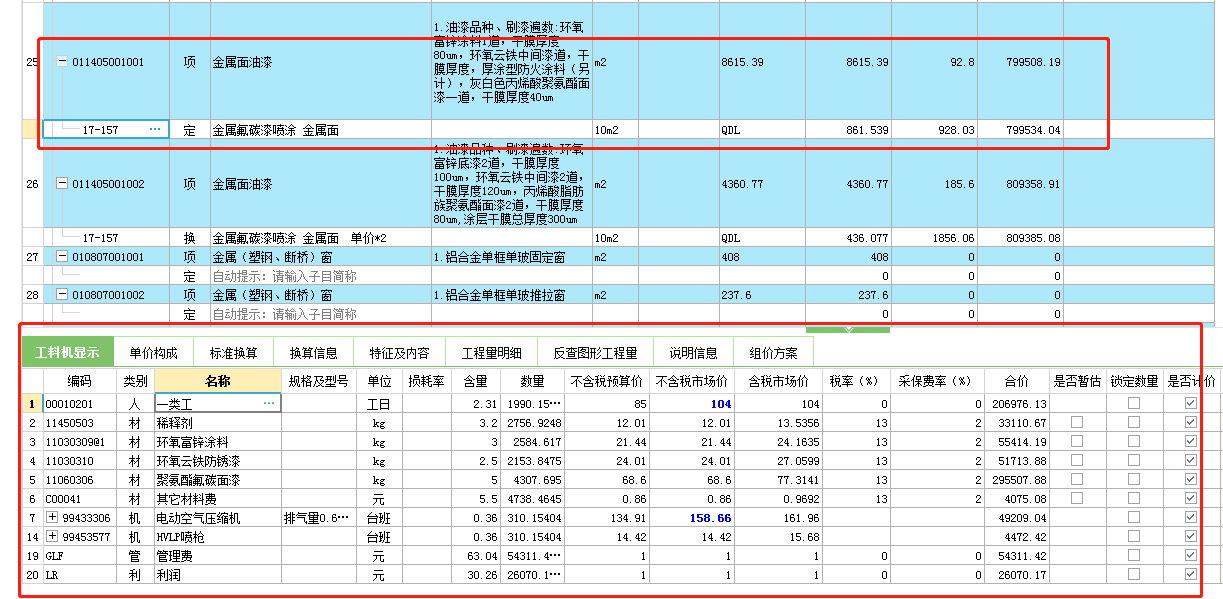Open the 标准换算 tab
Screen dimensions: 1223x599
tap(233, 353)
